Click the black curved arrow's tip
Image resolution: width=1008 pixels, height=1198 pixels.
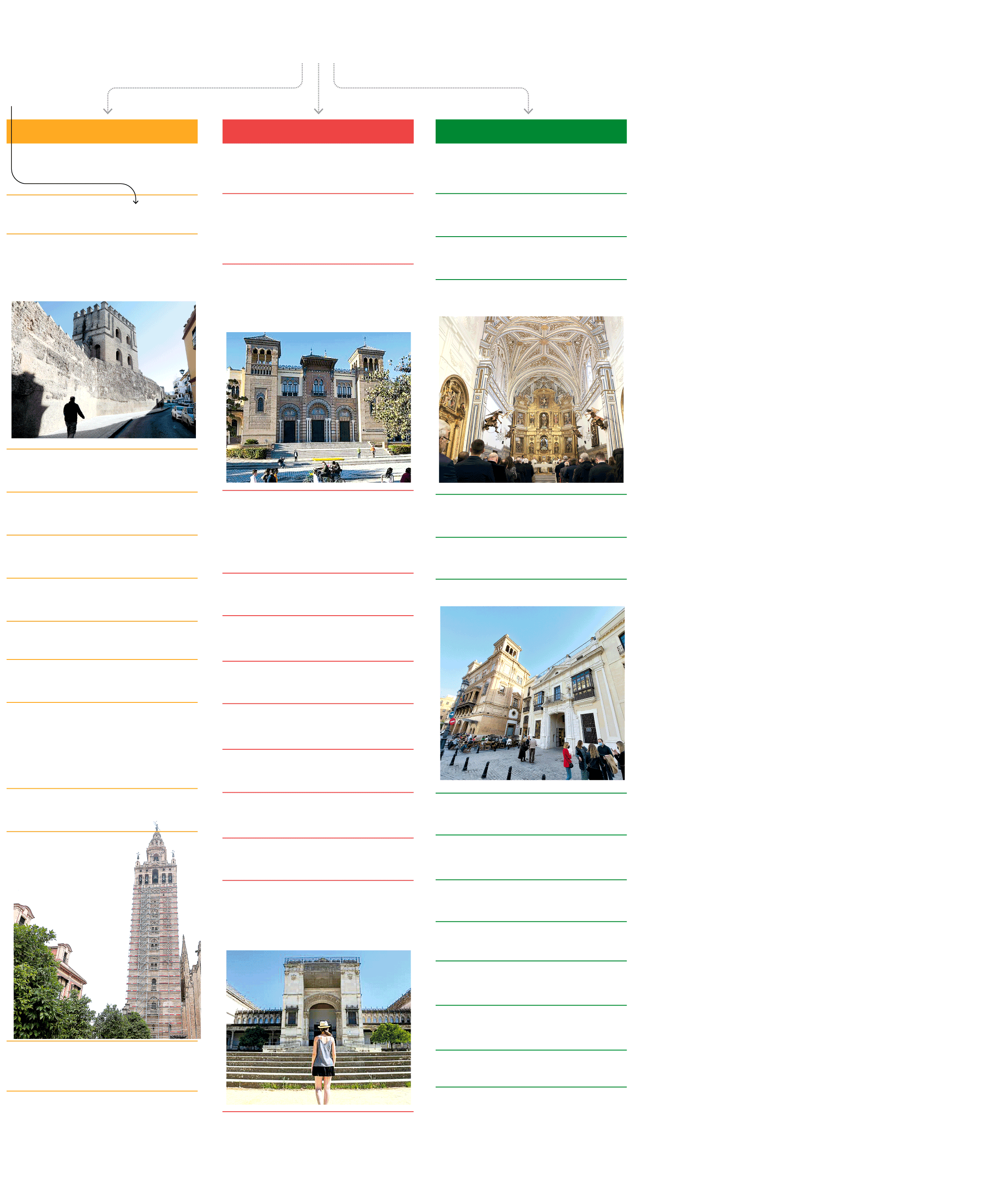(x=135, y=202)
